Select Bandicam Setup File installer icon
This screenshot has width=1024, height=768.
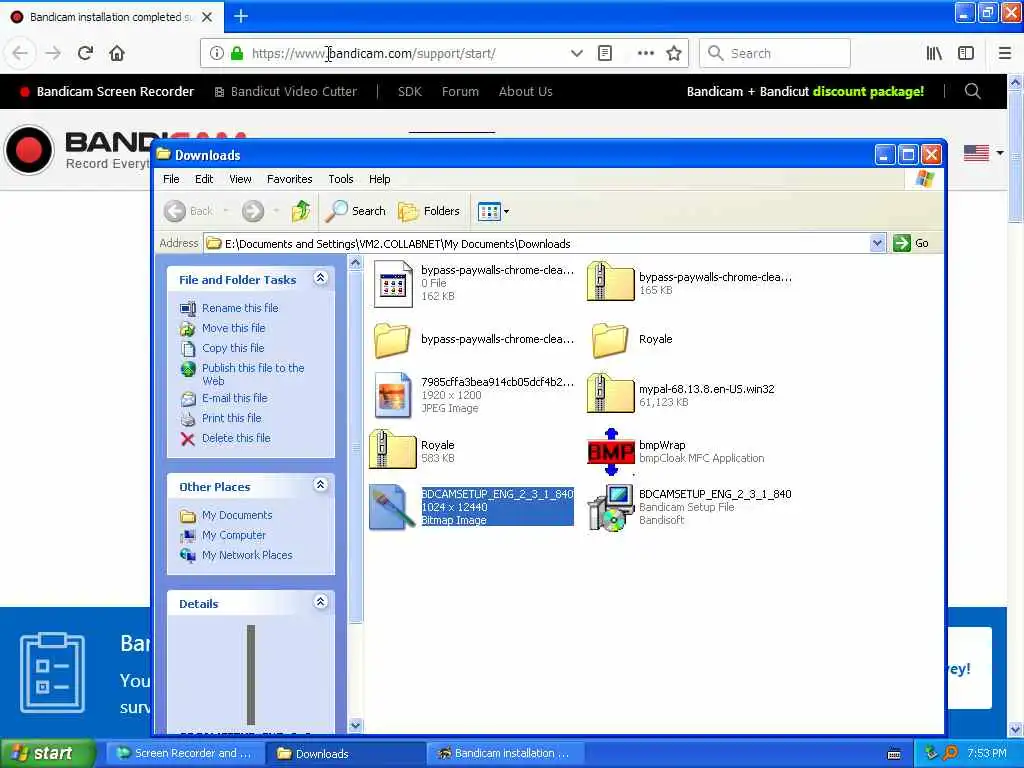pos(611,507)
